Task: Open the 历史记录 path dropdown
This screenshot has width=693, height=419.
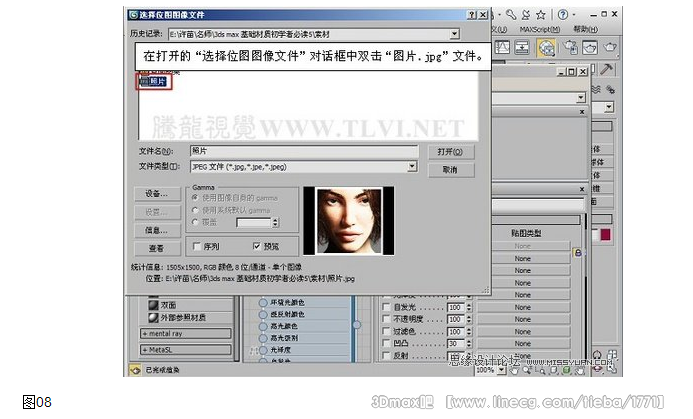Action: click(454, 34)
